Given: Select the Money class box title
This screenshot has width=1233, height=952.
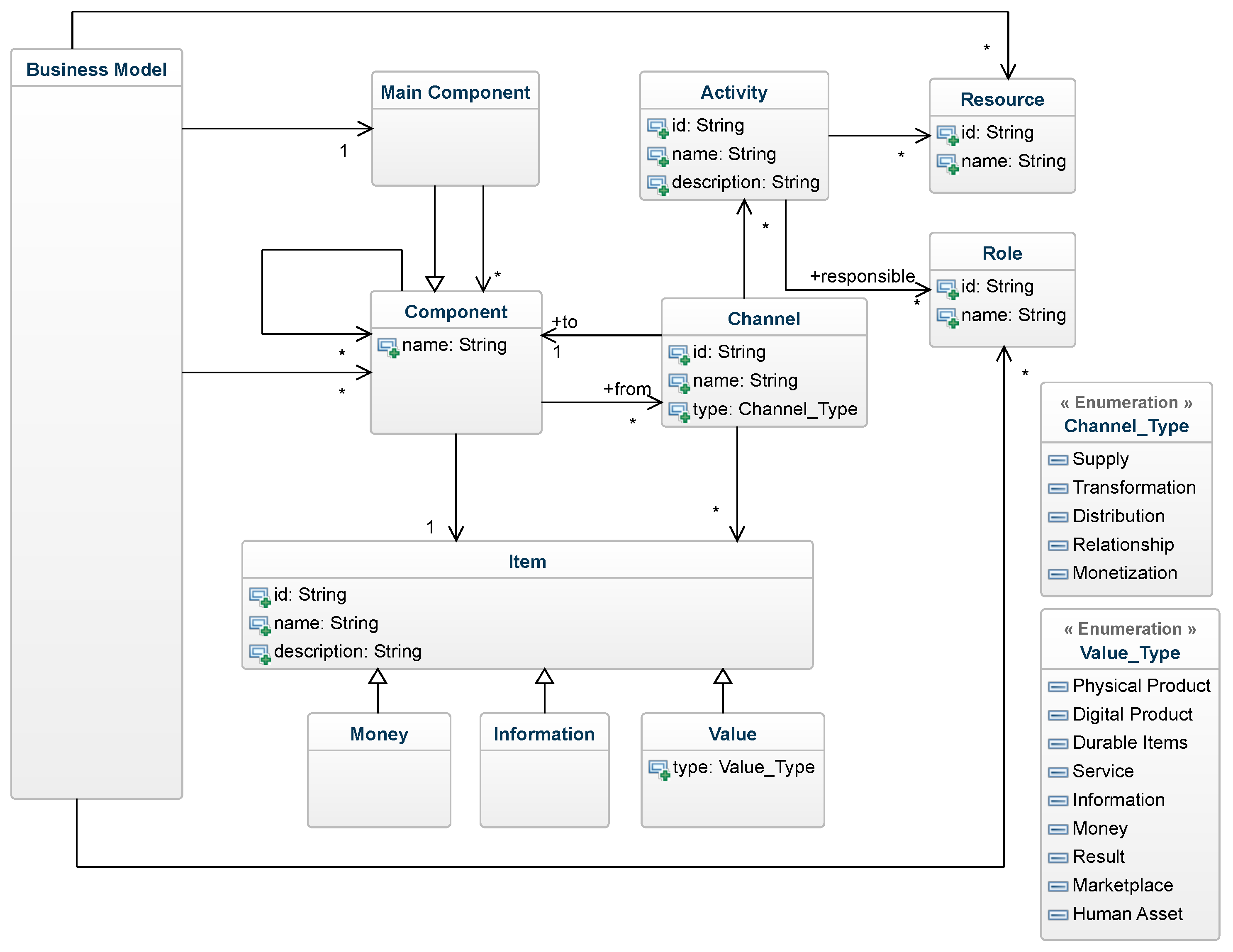Looking at the screenshot, I should pyautogui.click(x=379, y=734).
